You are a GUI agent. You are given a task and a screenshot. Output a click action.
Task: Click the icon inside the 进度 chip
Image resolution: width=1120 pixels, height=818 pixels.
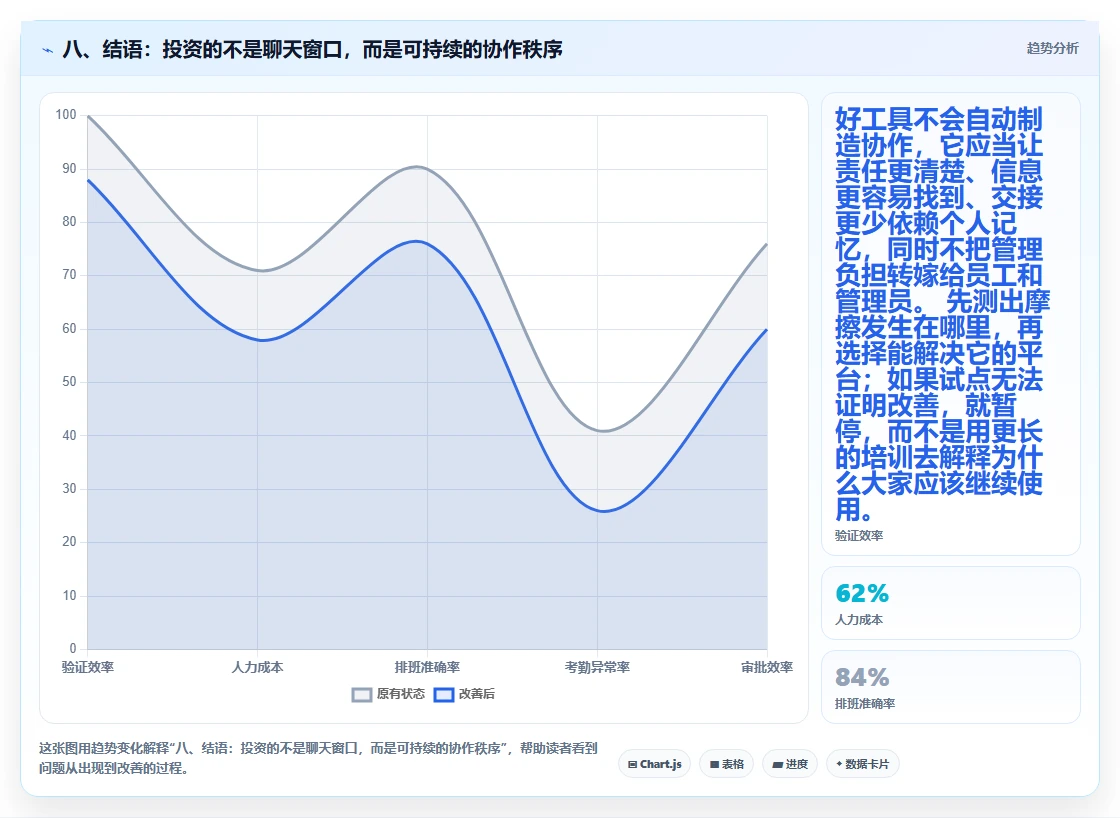777,764
